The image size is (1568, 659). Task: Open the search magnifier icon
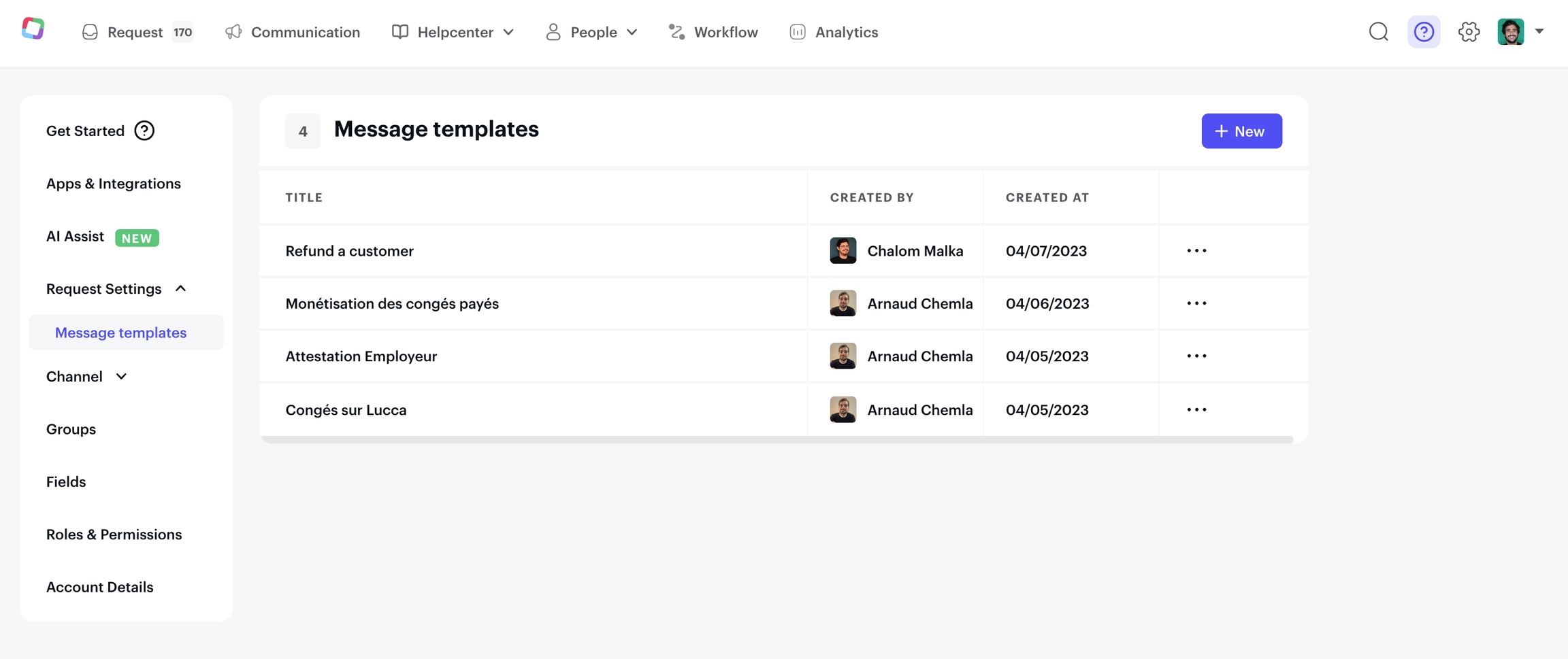tap(1378, 32)
